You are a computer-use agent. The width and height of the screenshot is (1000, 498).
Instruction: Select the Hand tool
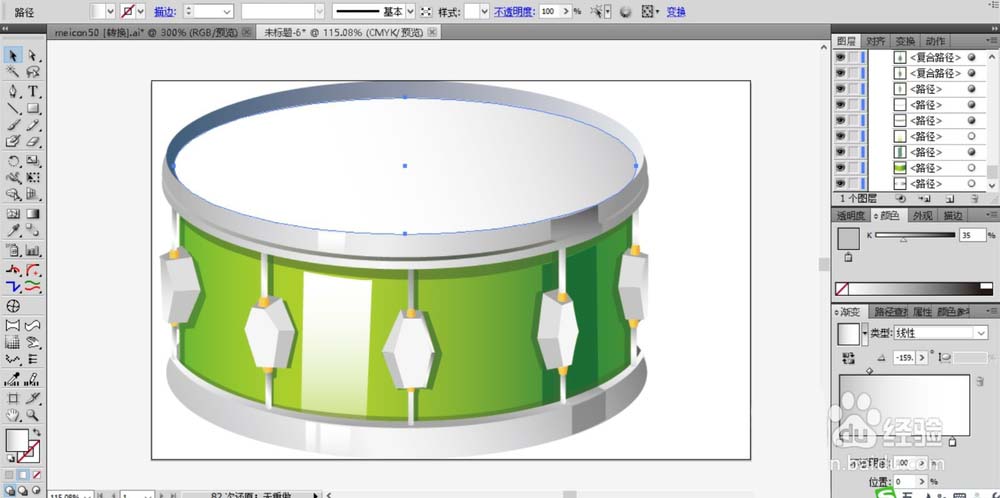(x=13, y=415)
